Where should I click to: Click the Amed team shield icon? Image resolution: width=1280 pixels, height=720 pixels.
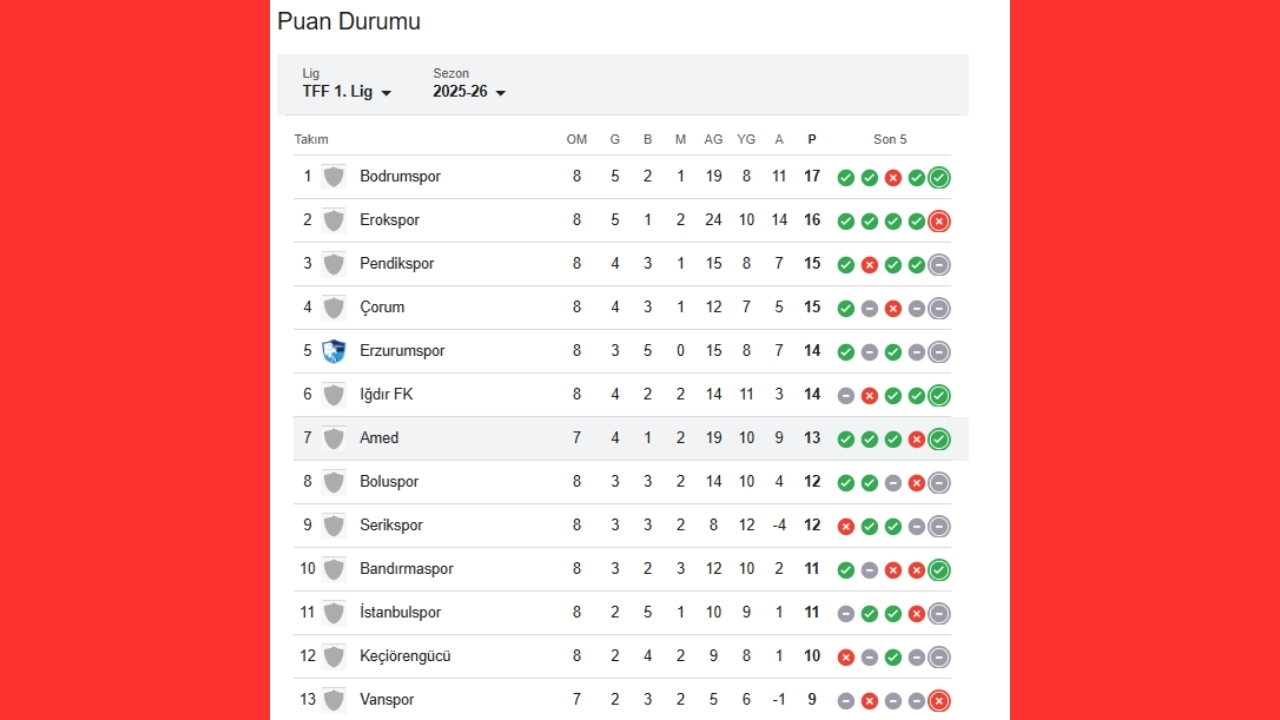pyautogui.click(x=334, y=438)
